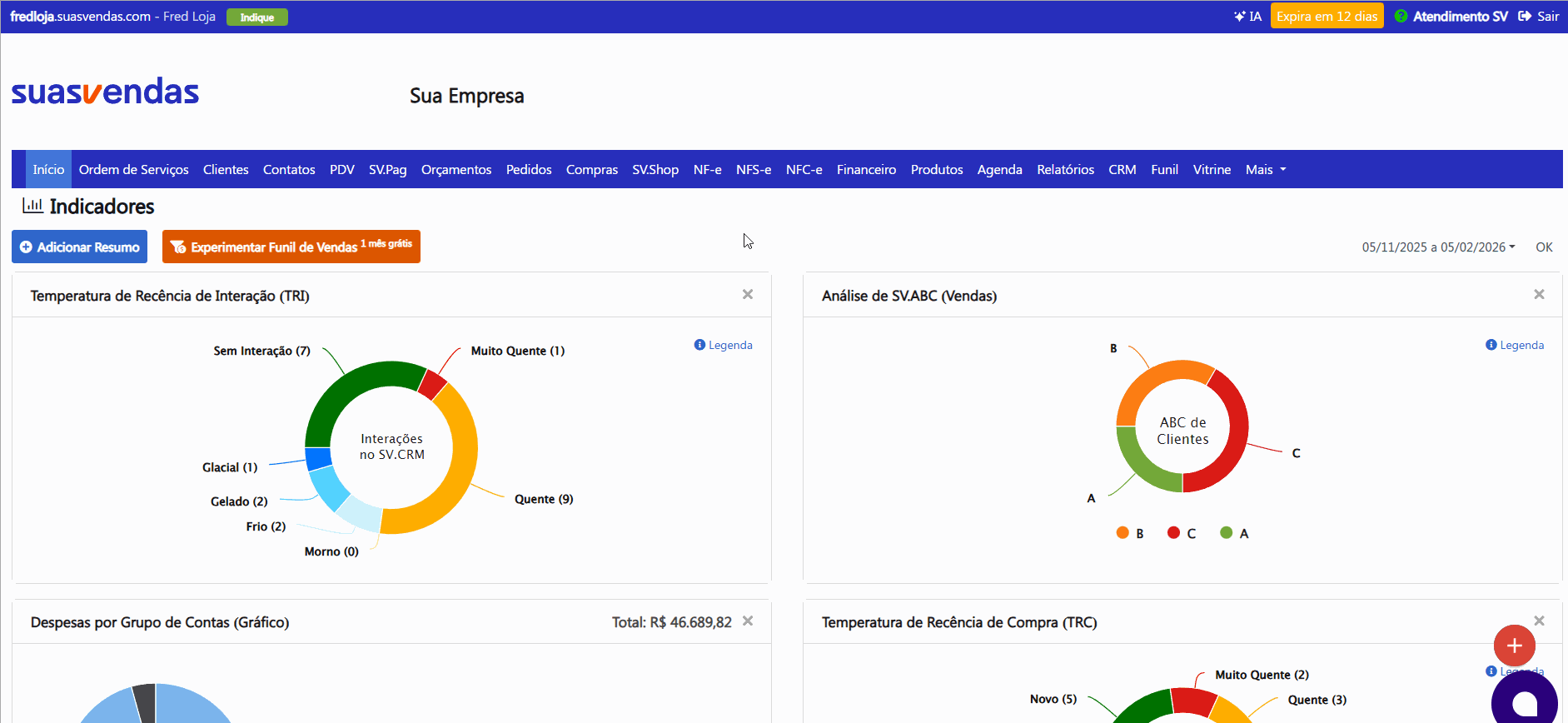This screenshot has width=1568, height=723.
Task: Open Ordem de Serviços menu
Action: point(134,169)
